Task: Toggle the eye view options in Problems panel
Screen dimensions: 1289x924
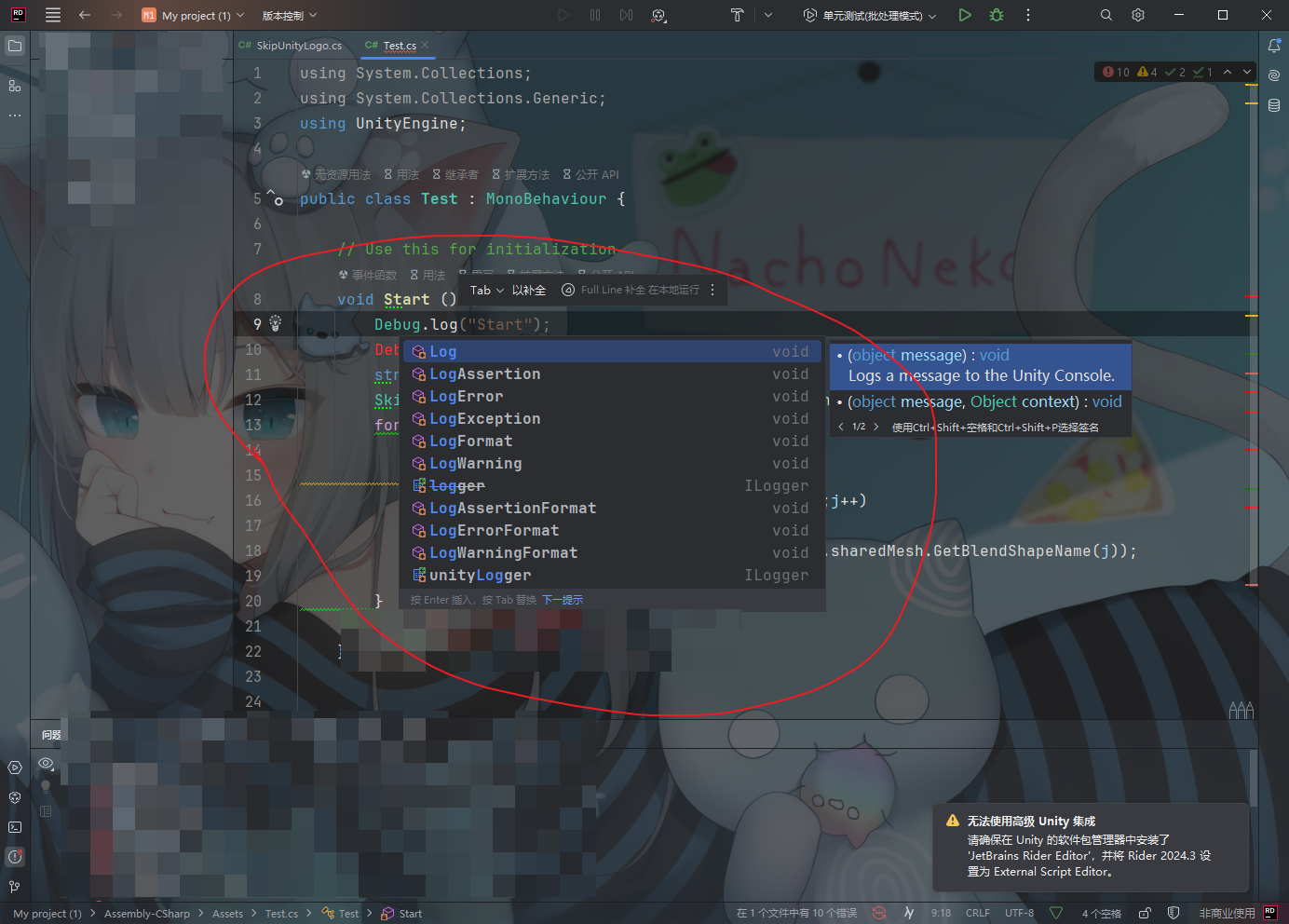Action: click(46, 764)
